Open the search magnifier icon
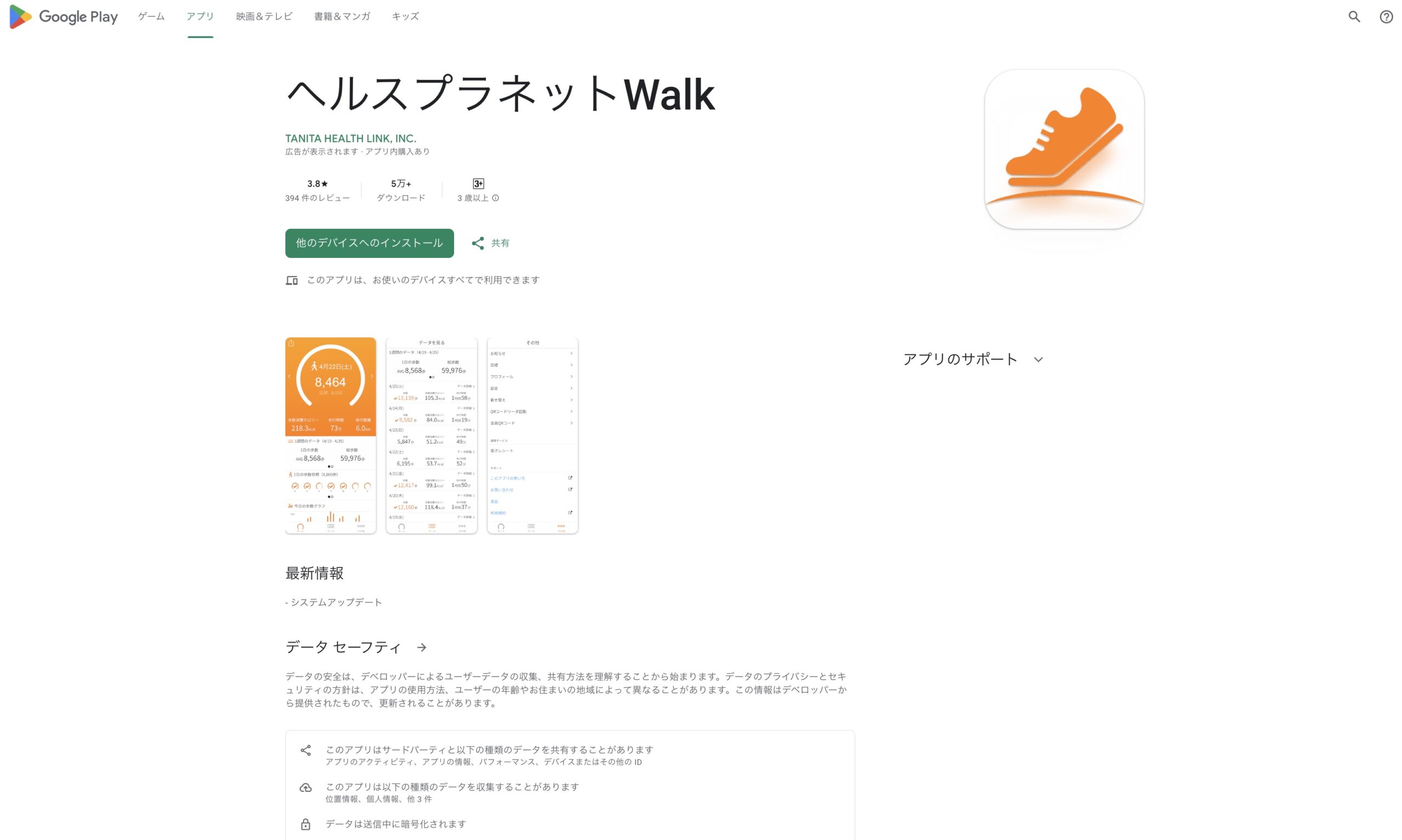 1353,16
